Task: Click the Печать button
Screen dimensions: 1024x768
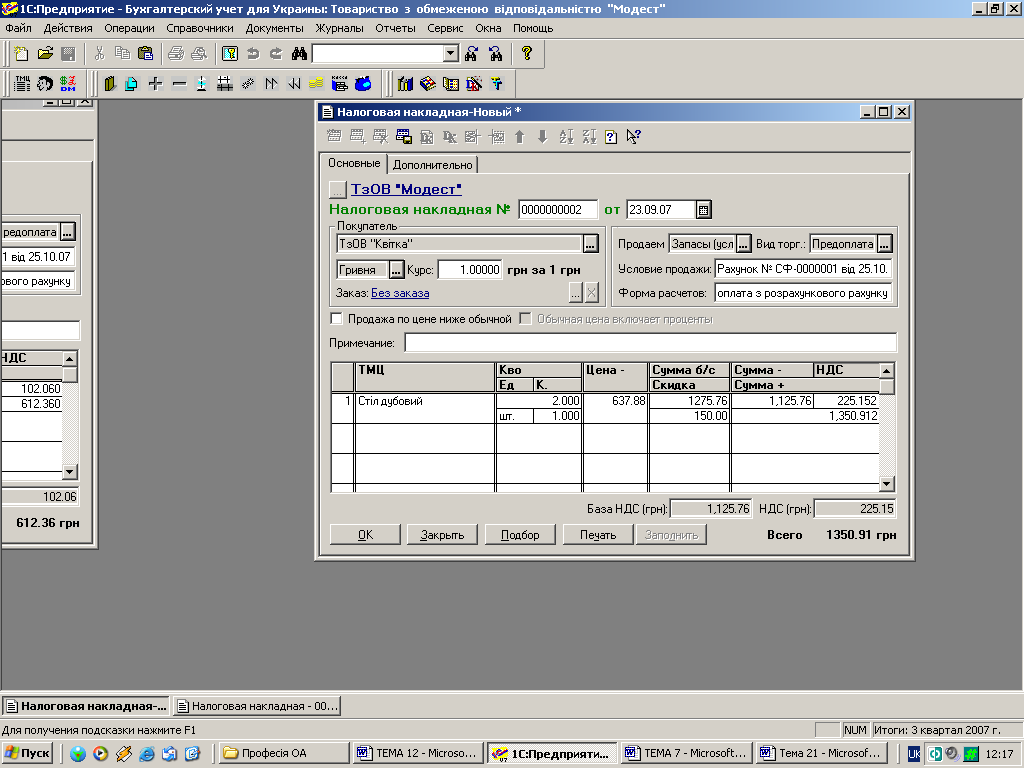Action: 598,535
